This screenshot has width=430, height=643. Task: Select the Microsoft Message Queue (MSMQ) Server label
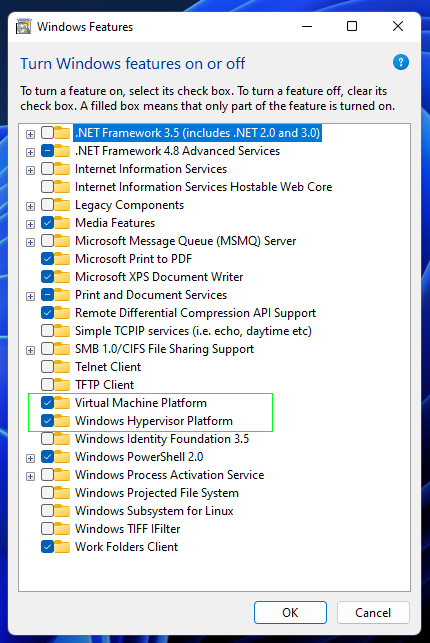point(185,241)
